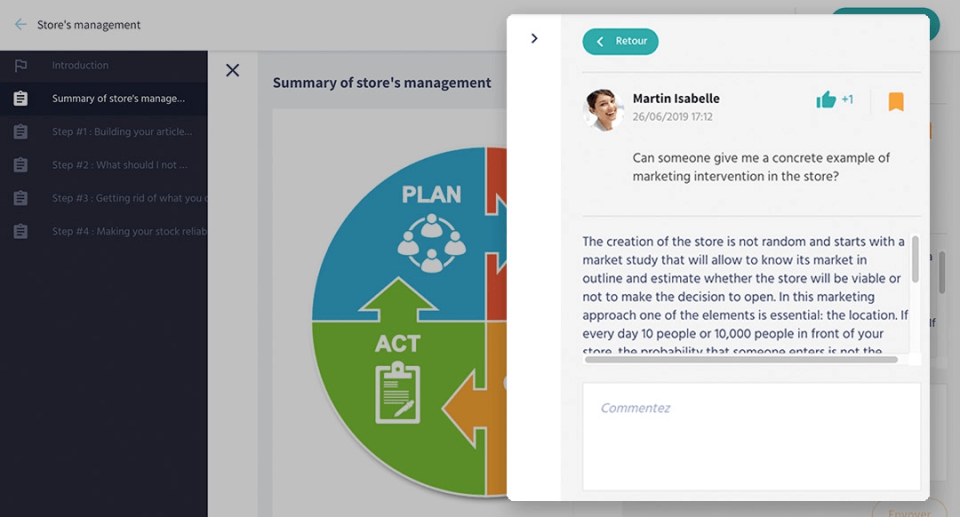Click inside the Commentez comment field

click(751, 436)
